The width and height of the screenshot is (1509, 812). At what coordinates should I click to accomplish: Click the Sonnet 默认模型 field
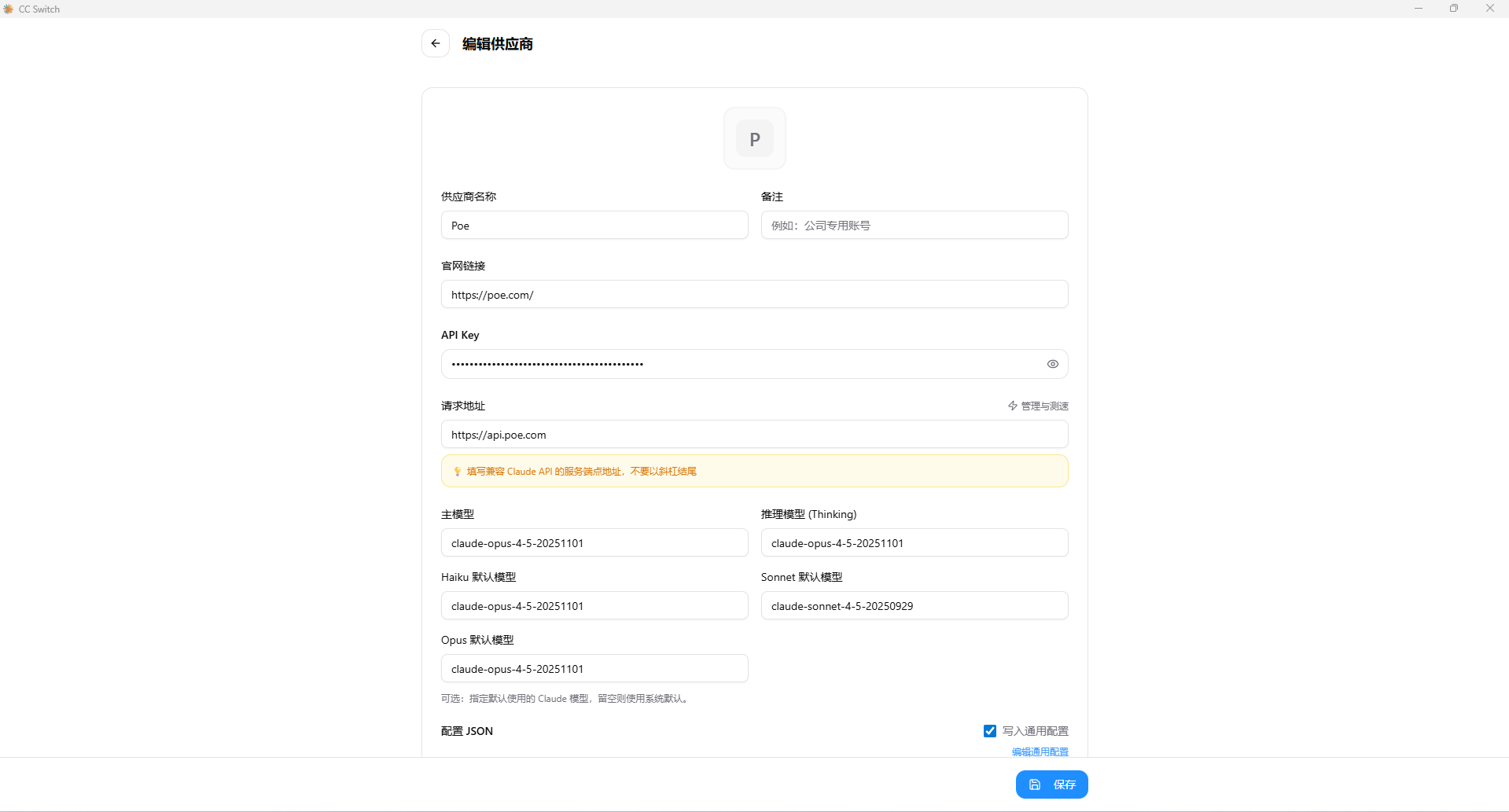pos(914,605)
